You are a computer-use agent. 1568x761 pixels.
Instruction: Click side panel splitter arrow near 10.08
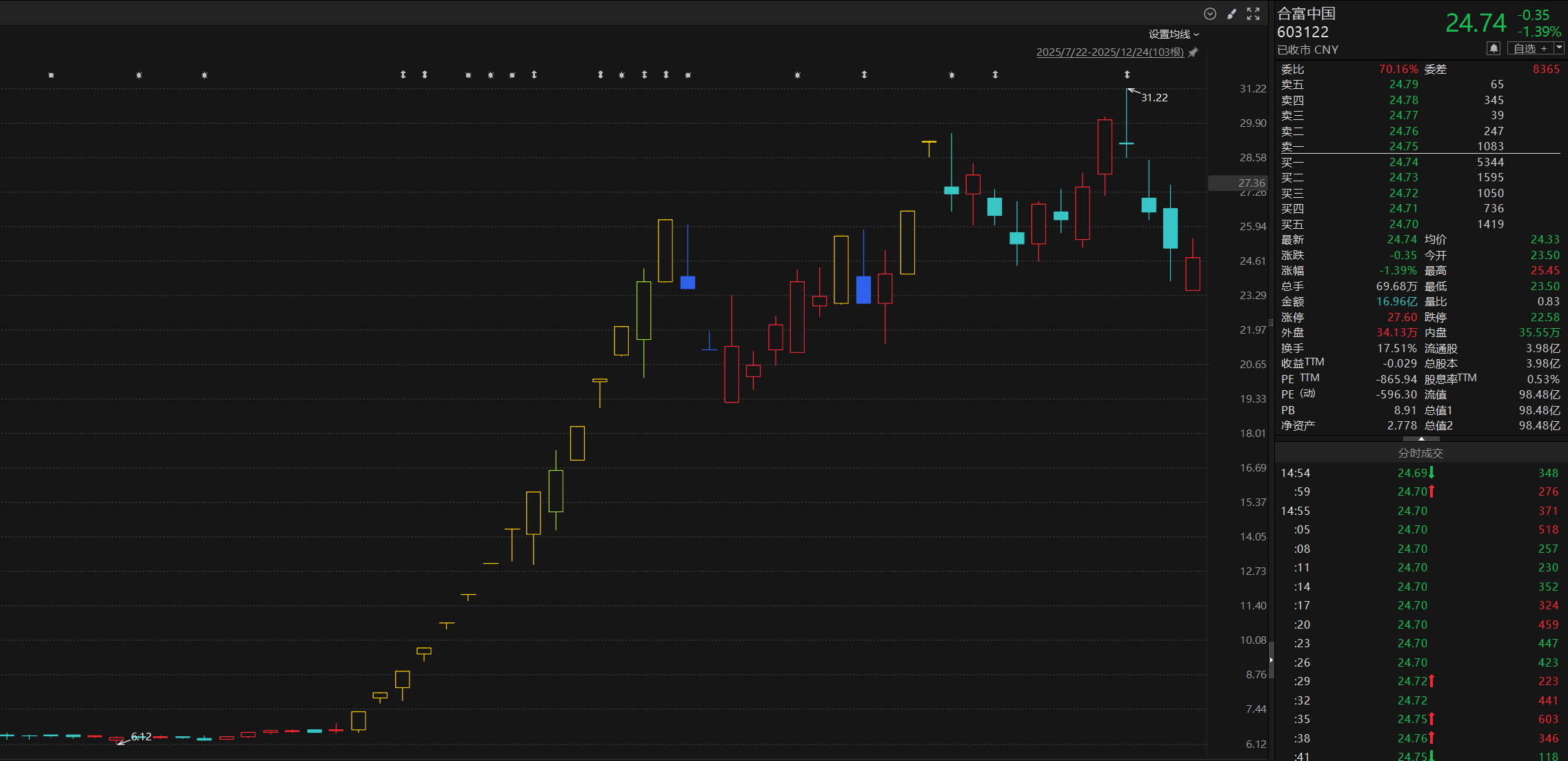point(1271,660)
